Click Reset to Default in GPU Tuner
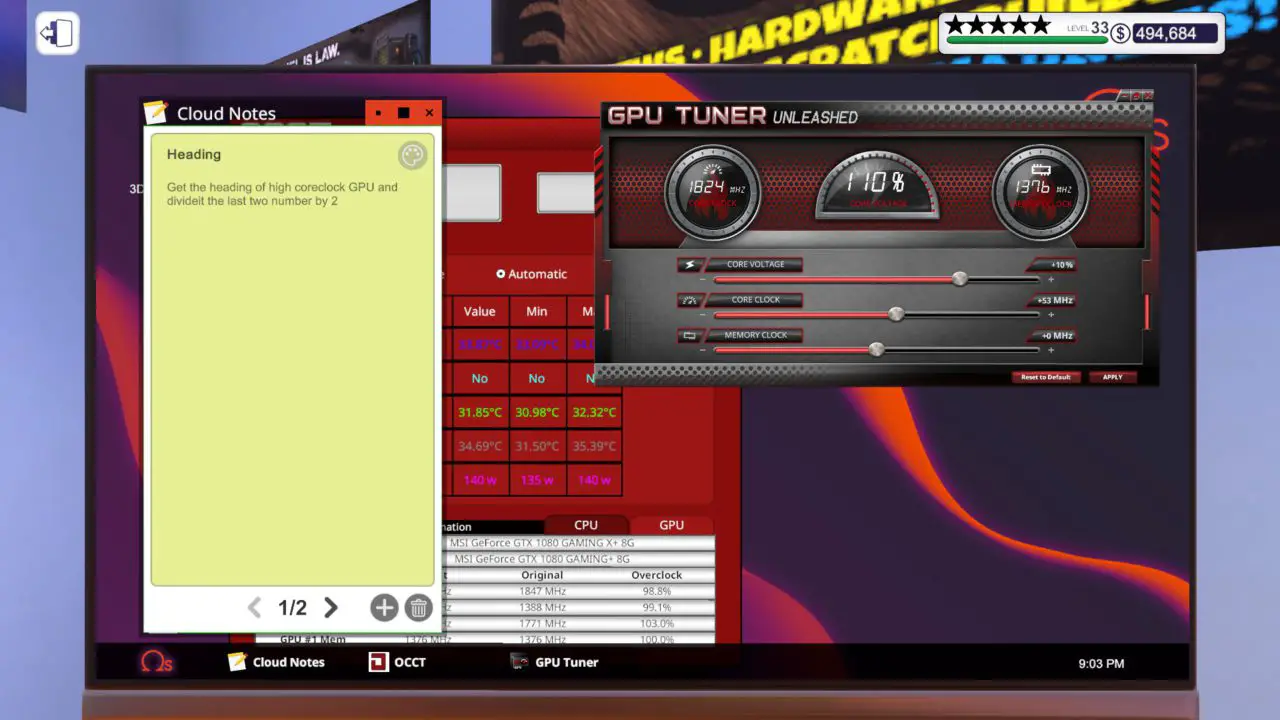 pos(1046,377)
